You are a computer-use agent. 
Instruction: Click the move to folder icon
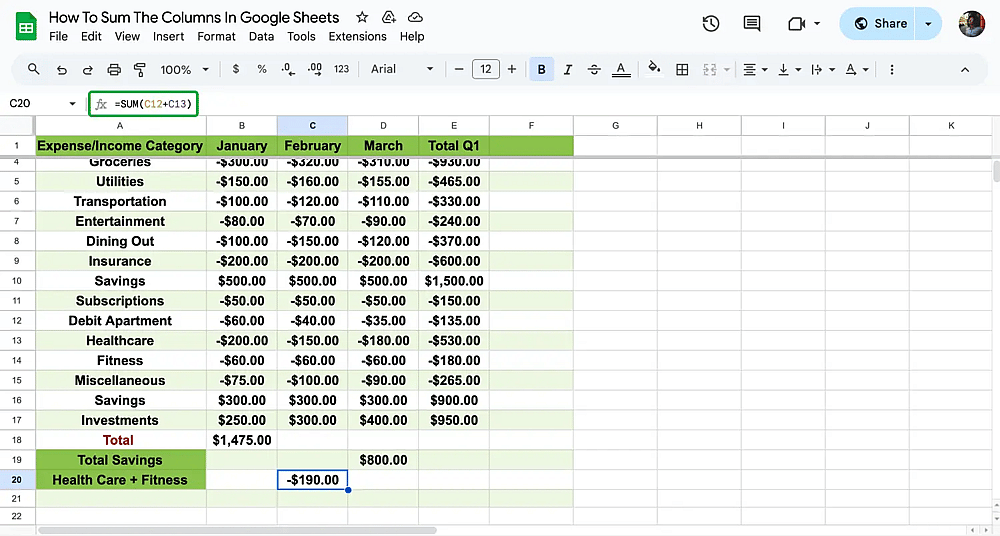pyautogui.click(x=388, y=17)
